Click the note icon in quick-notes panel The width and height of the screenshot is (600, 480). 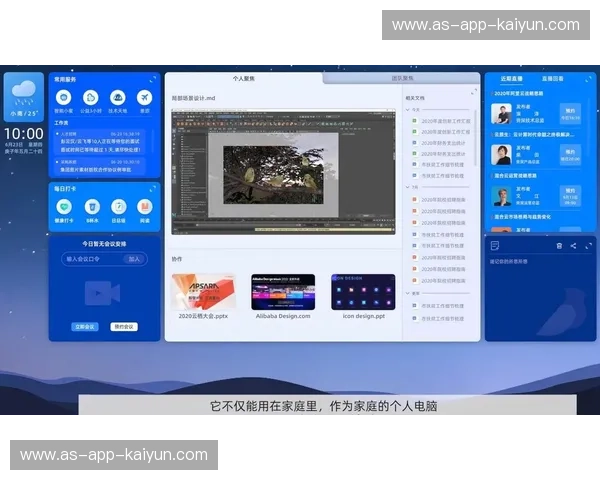tap(495, 246)
